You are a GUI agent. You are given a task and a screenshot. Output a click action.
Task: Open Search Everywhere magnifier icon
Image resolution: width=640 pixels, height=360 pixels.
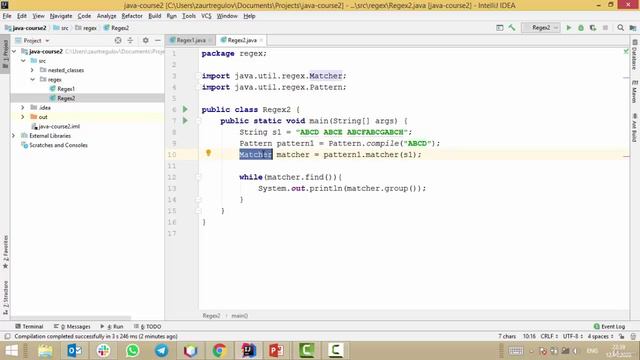click(x=620, y=28)
